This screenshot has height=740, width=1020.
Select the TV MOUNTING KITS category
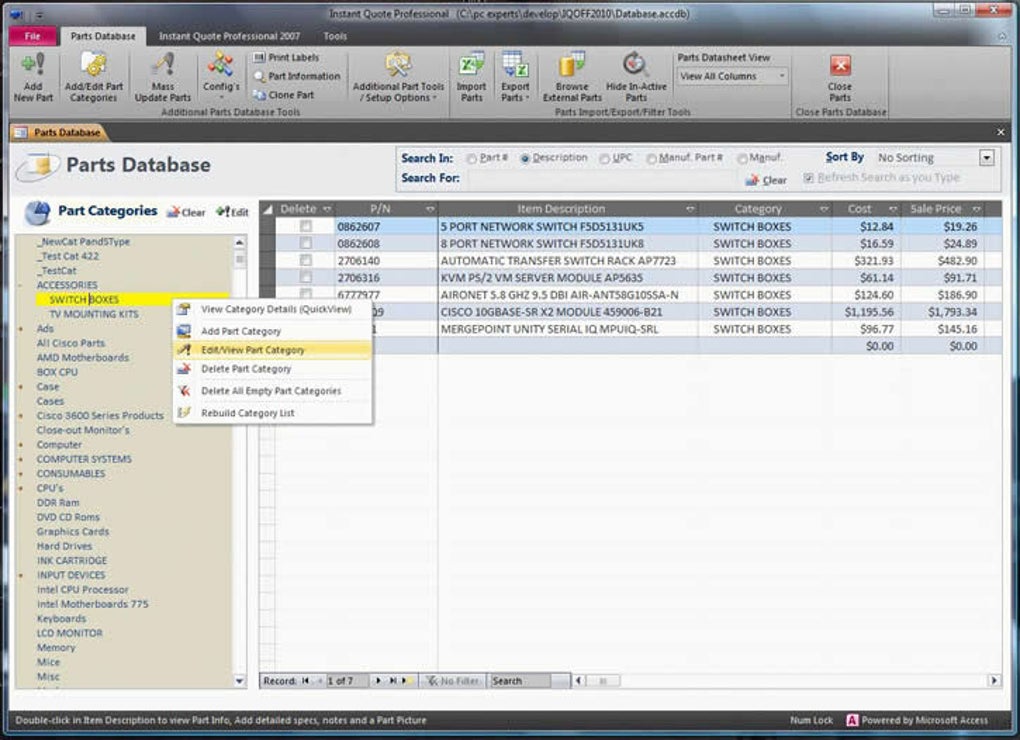(x=94, y=314)
